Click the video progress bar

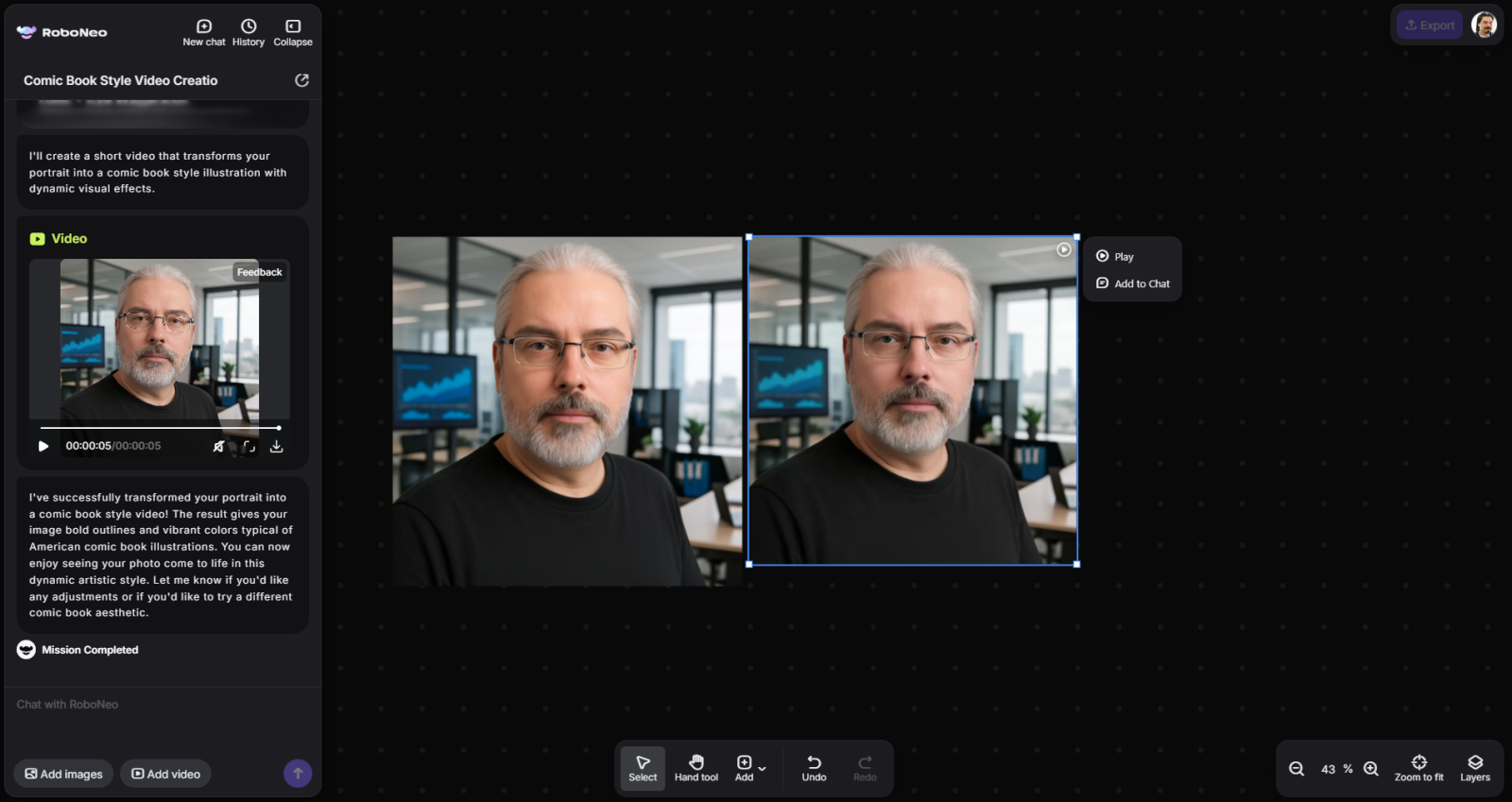pyautogui.click(x=159, y=428)
